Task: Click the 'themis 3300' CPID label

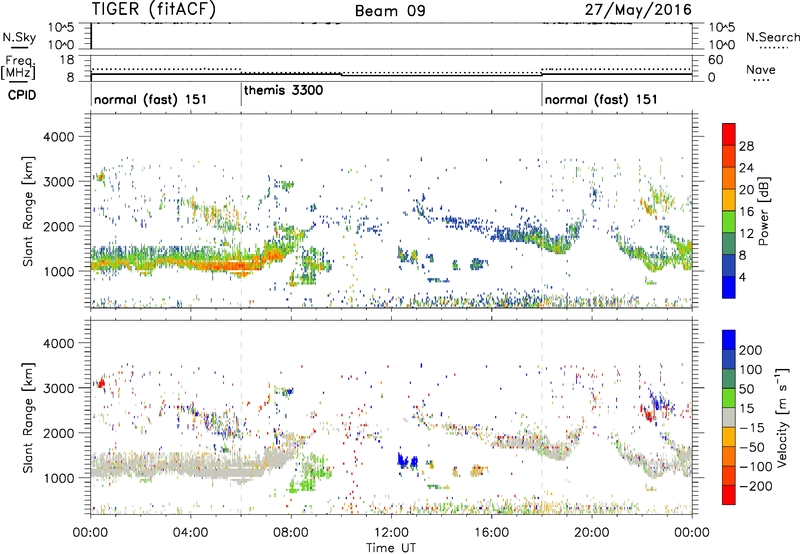Action: click(x=284, y=90)
